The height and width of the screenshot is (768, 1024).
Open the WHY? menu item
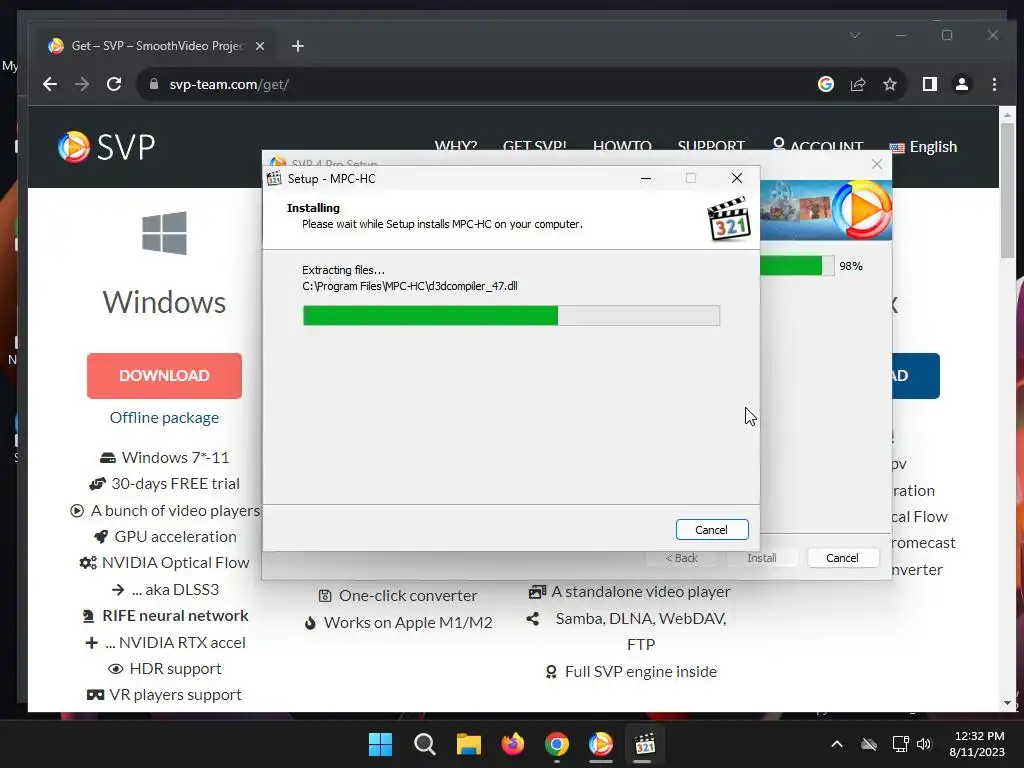click(x=456, y=146)
